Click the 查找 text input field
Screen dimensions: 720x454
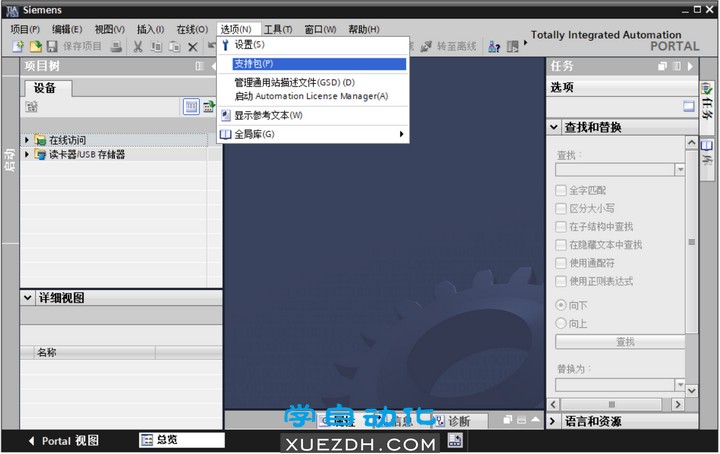point(615,170)
